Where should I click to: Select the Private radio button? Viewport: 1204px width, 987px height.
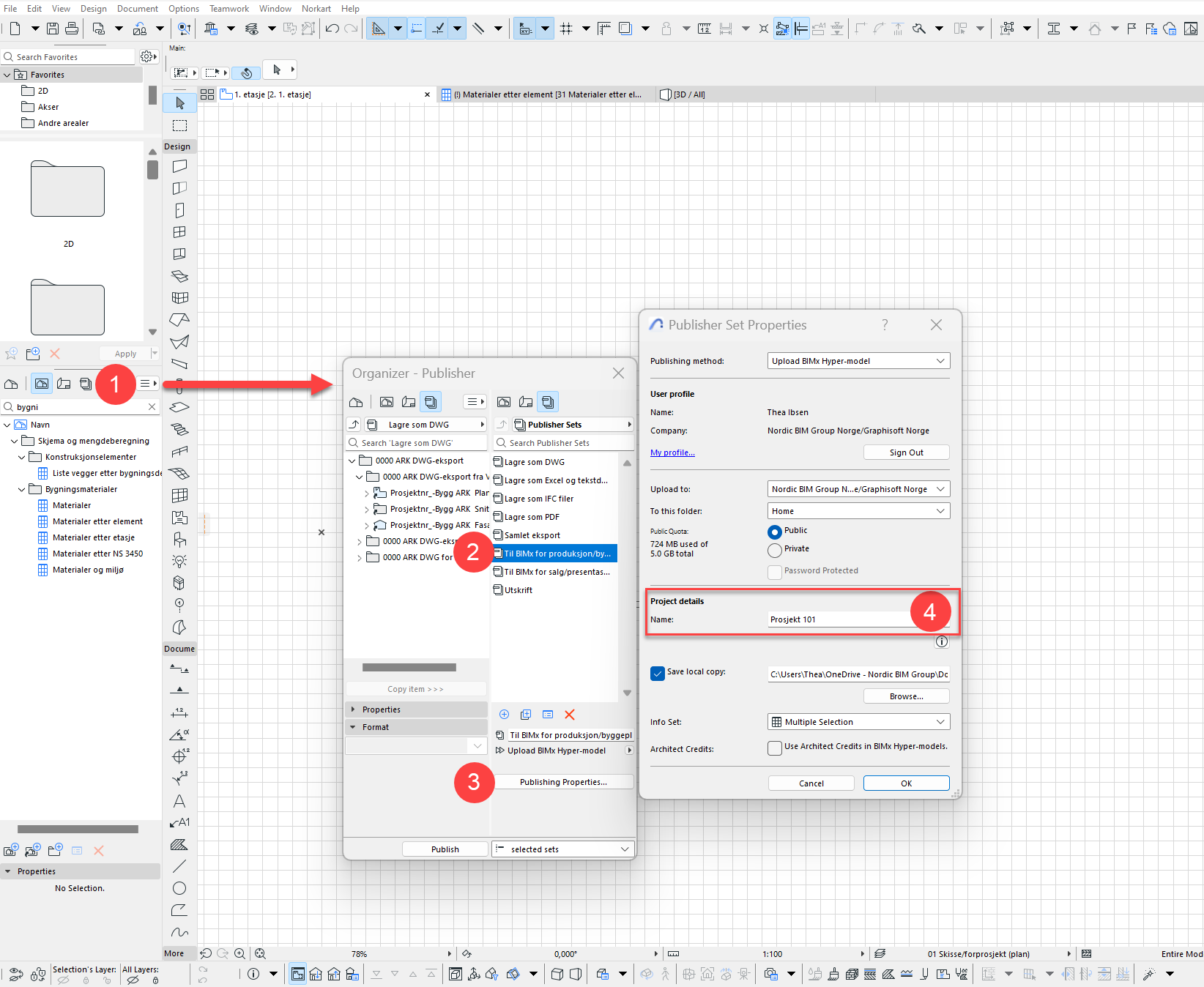pos(775,550)
